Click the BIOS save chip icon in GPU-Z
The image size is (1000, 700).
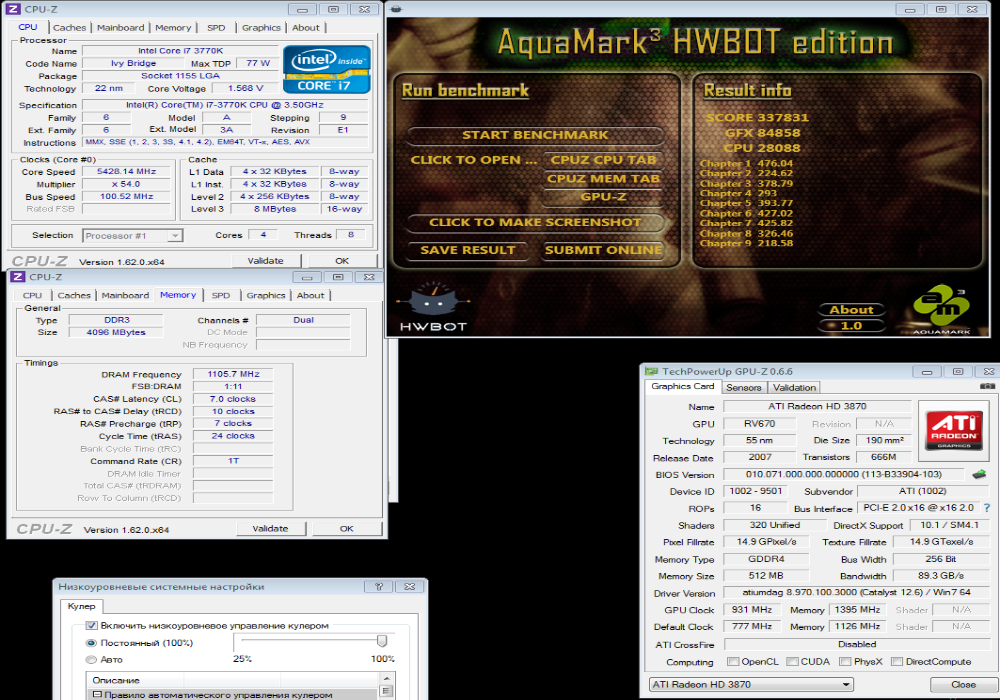pos(979,474)
